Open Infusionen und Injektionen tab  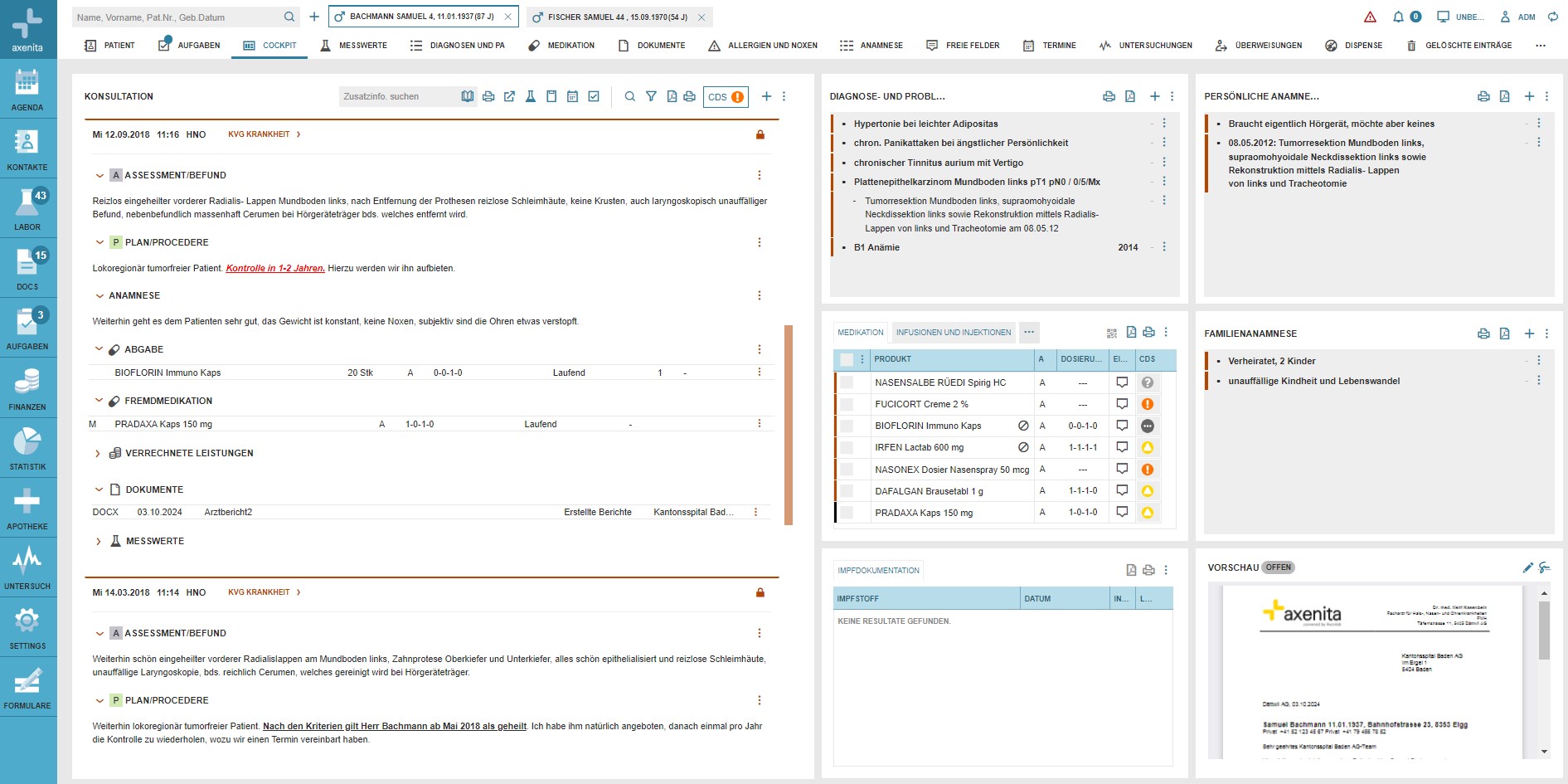pyautogui.click(x=953, y=333)
